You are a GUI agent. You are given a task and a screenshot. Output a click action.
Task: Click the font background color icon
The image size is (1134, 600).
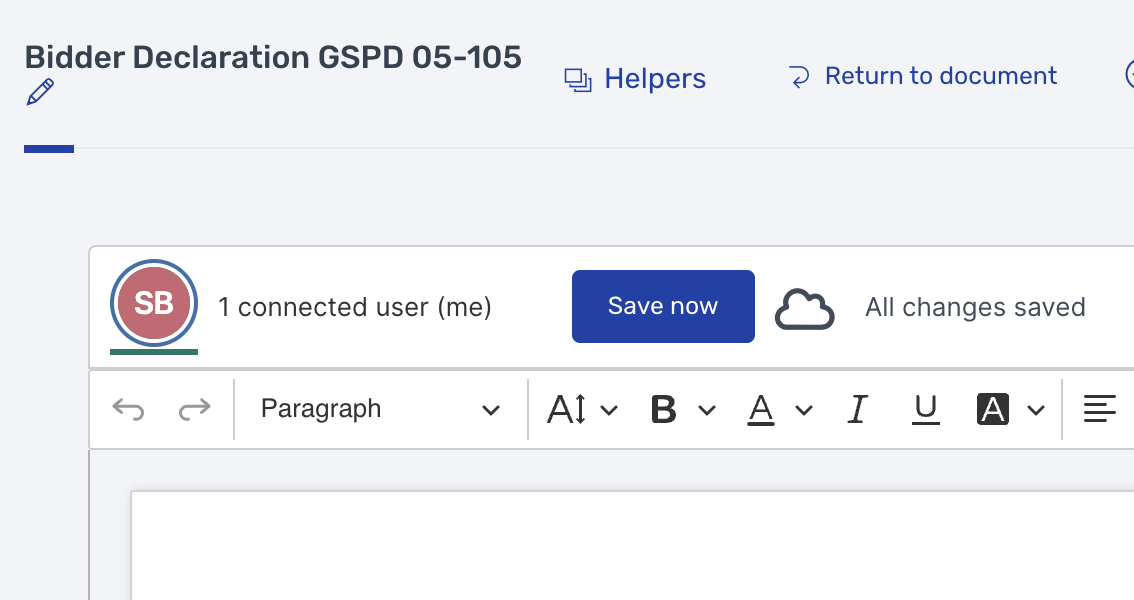pos(993,410)
